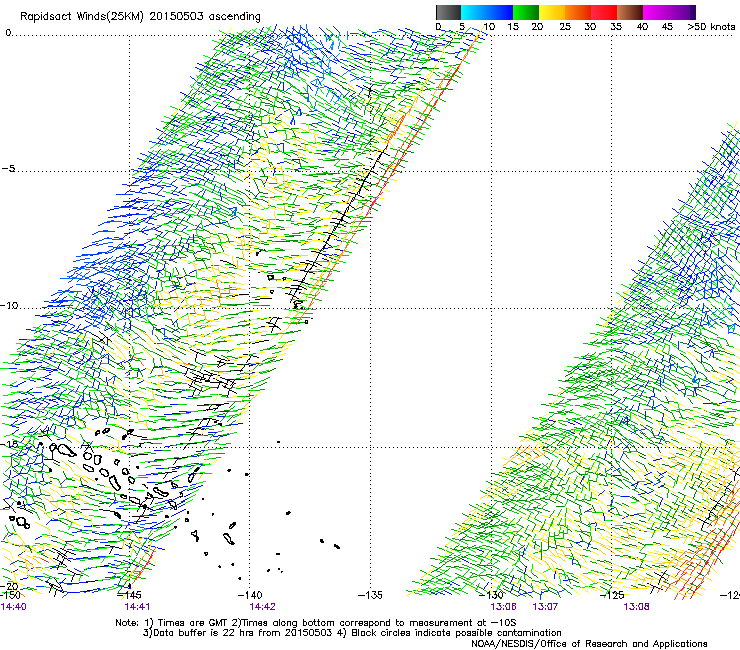Click the red 30-35 knots color swatch
This screenshot has height=650, width=740.
(604, 12)
